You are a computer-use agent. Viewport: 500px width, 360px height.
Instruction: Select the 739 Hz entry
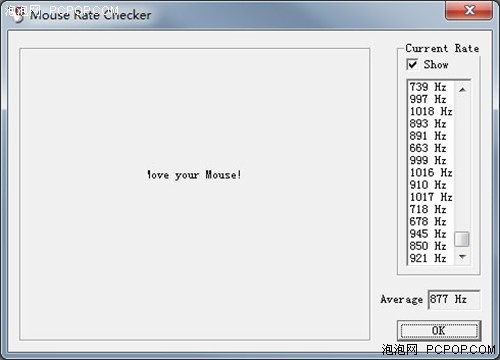[430, 87]
